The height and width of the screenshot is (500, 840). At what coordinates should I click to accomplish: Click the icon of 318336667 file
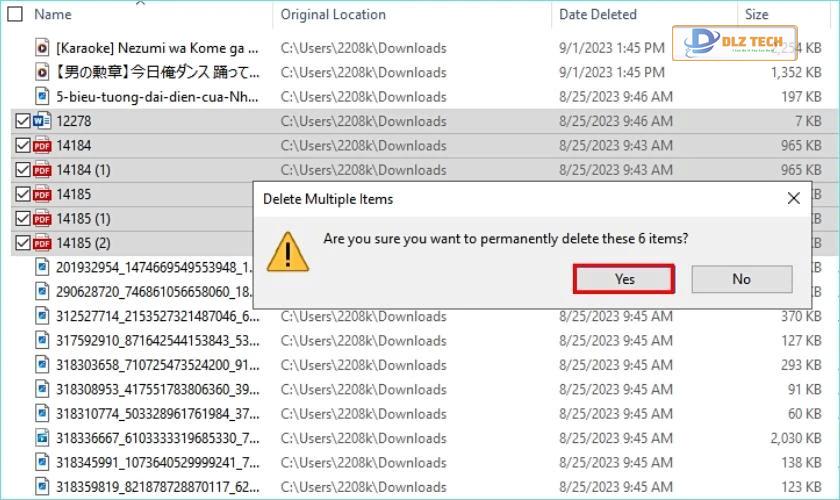coord(42,438)
